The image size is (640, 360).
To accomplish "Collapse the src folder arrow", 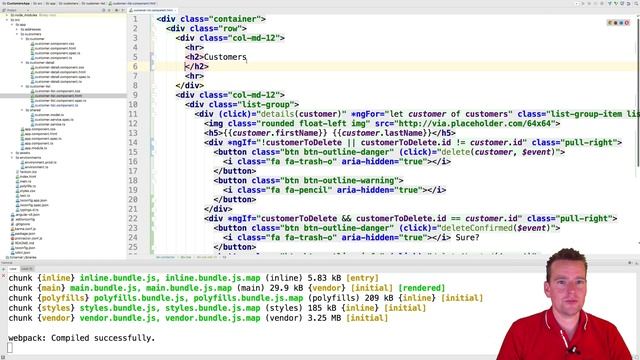I will (x=7, y=20).
